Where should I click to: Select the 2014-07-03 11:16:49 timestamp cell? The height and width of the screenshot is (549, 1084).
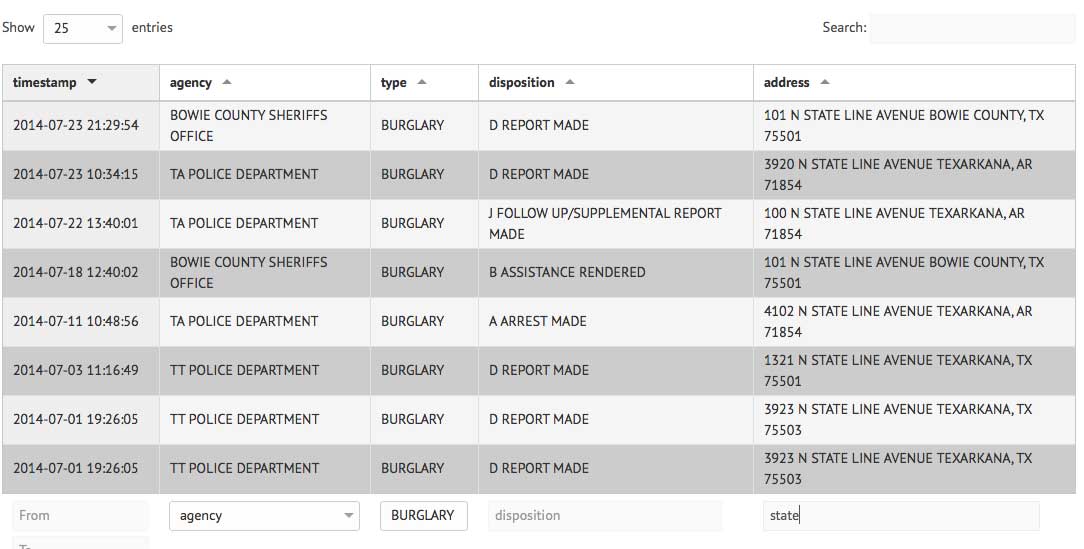coord(76,370)
